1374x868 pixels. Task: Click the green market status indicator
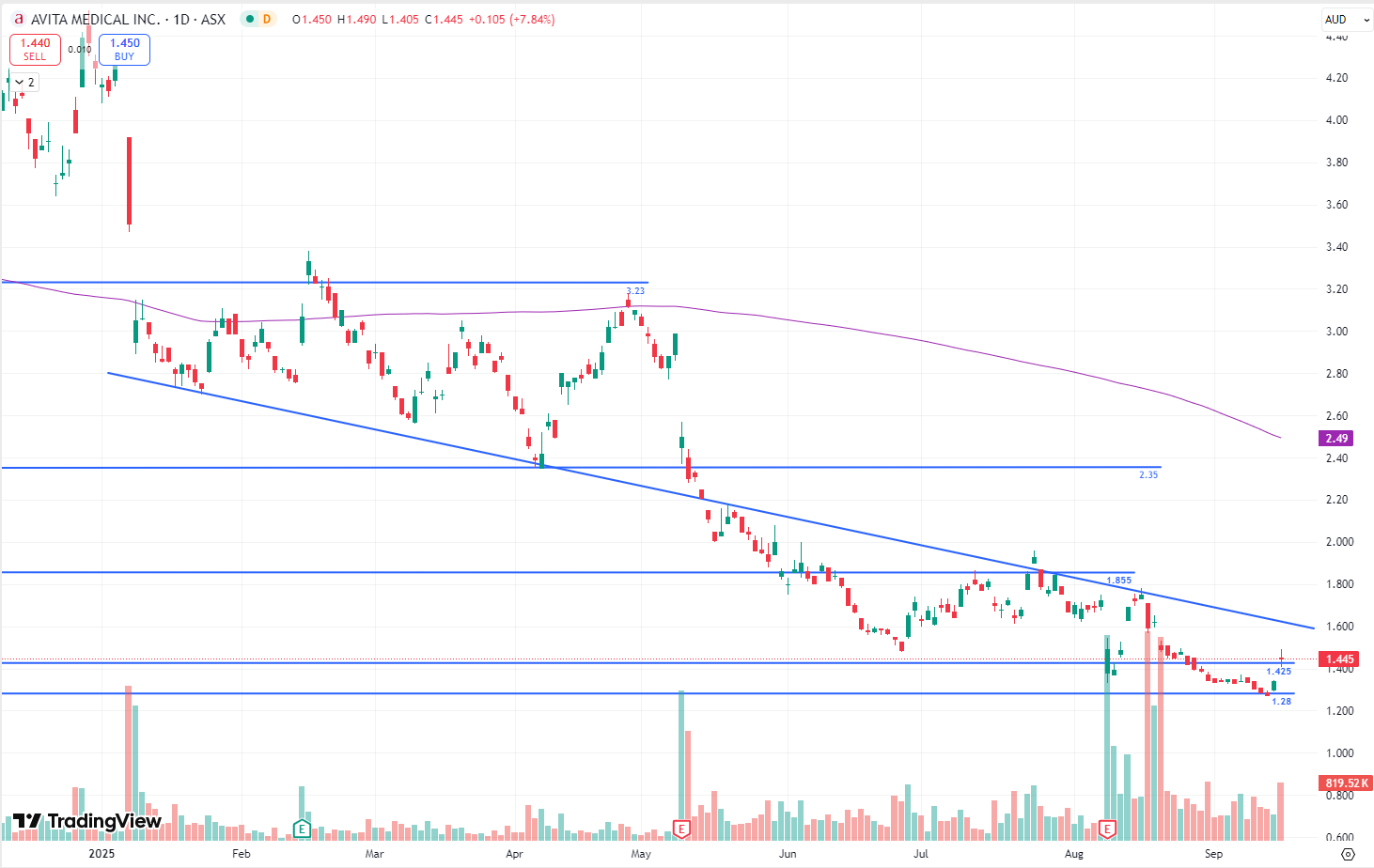point(248,19)
